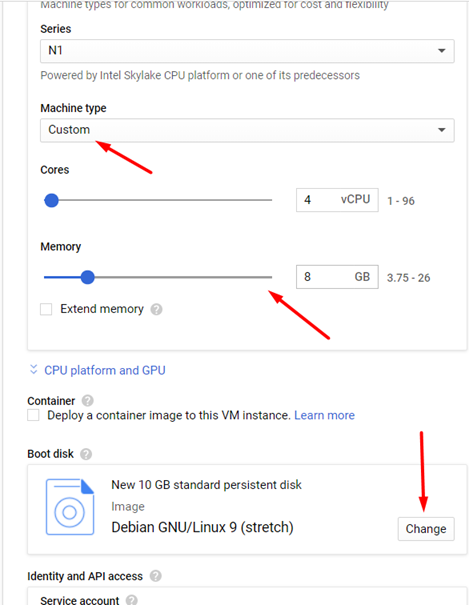
Task: Enable the Extend memory checkbox
Action: pos(46,309)
